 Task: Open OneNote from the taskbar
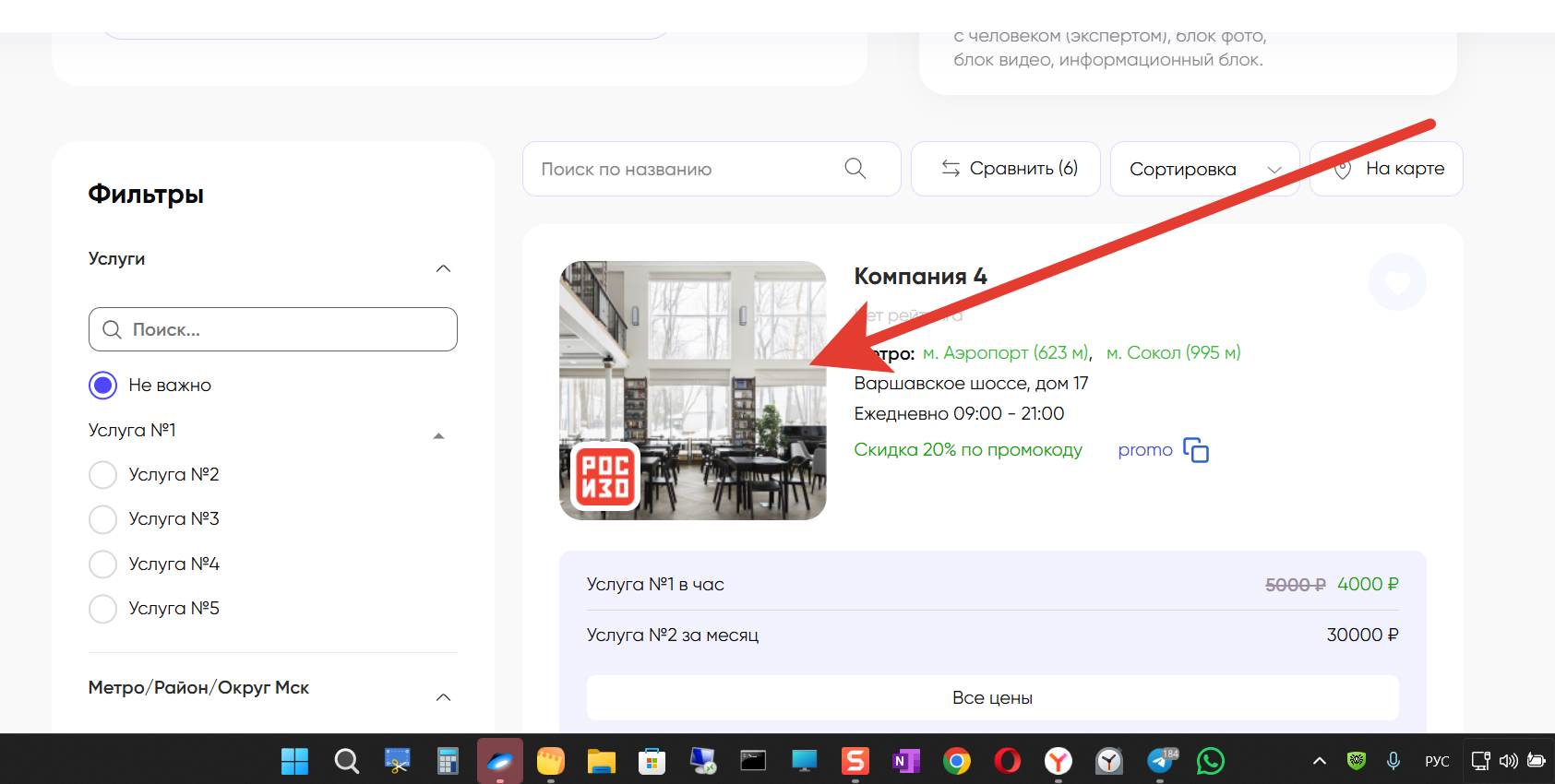pyautogui.click(x=905, y=761)
